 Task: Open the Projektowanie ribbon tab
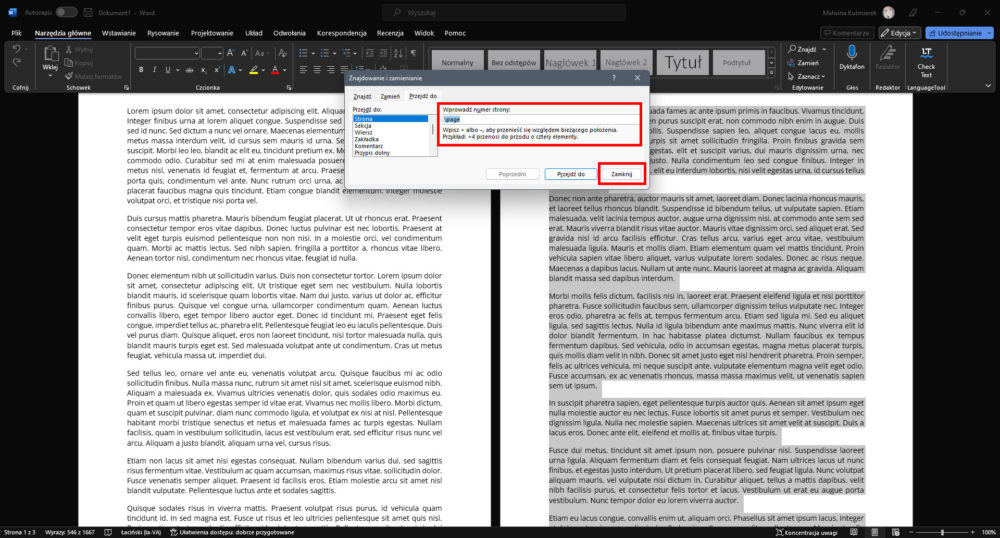point(212,33)
